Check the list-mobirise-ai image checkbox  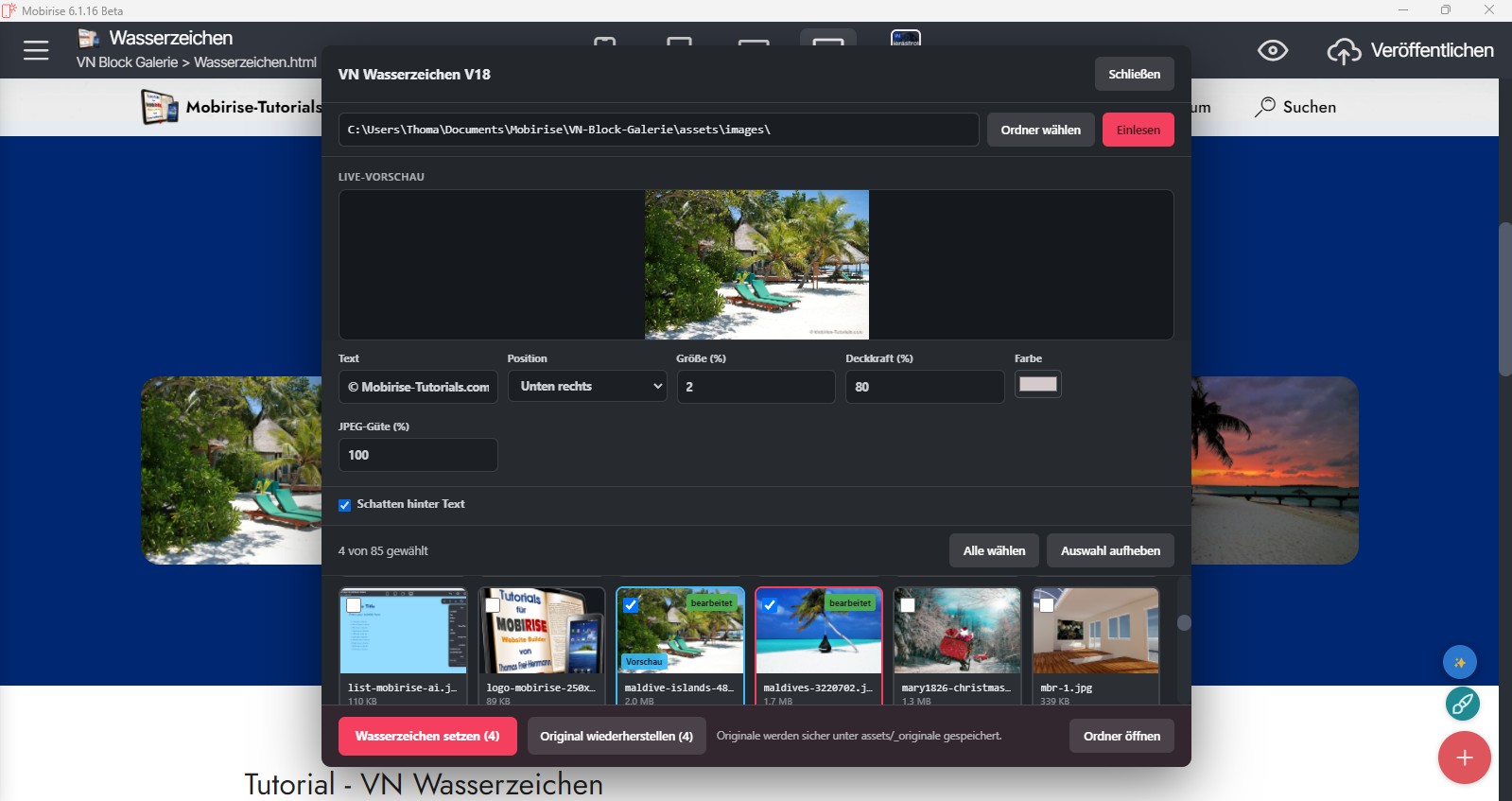pyautogui.click(x=354, y=605)
